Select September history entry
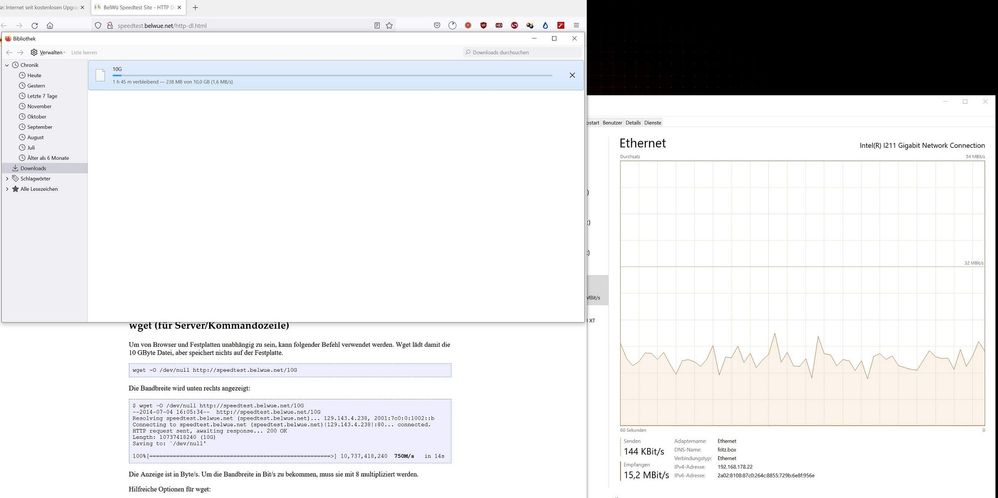The height and width of the screenshot is (498, 998). (39, 127)
